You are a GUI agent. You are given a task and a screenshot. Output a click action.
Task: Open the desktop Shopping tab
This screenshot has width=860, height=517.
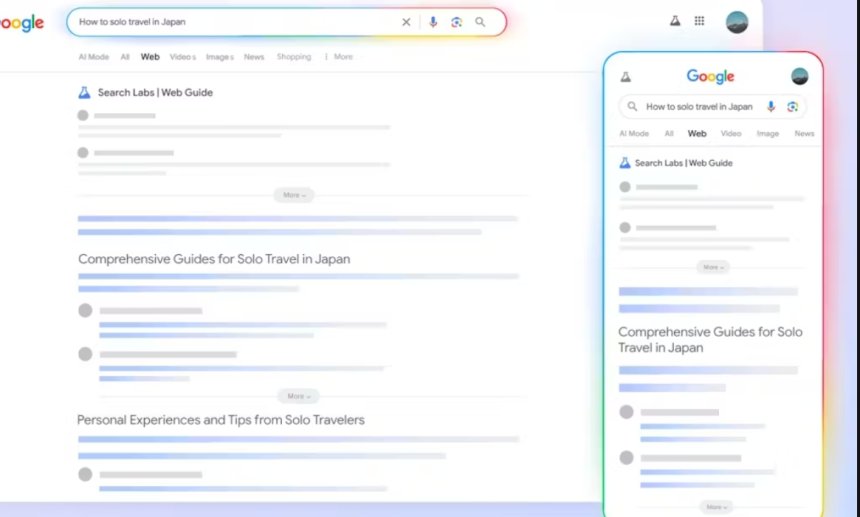tap(294, 56)
